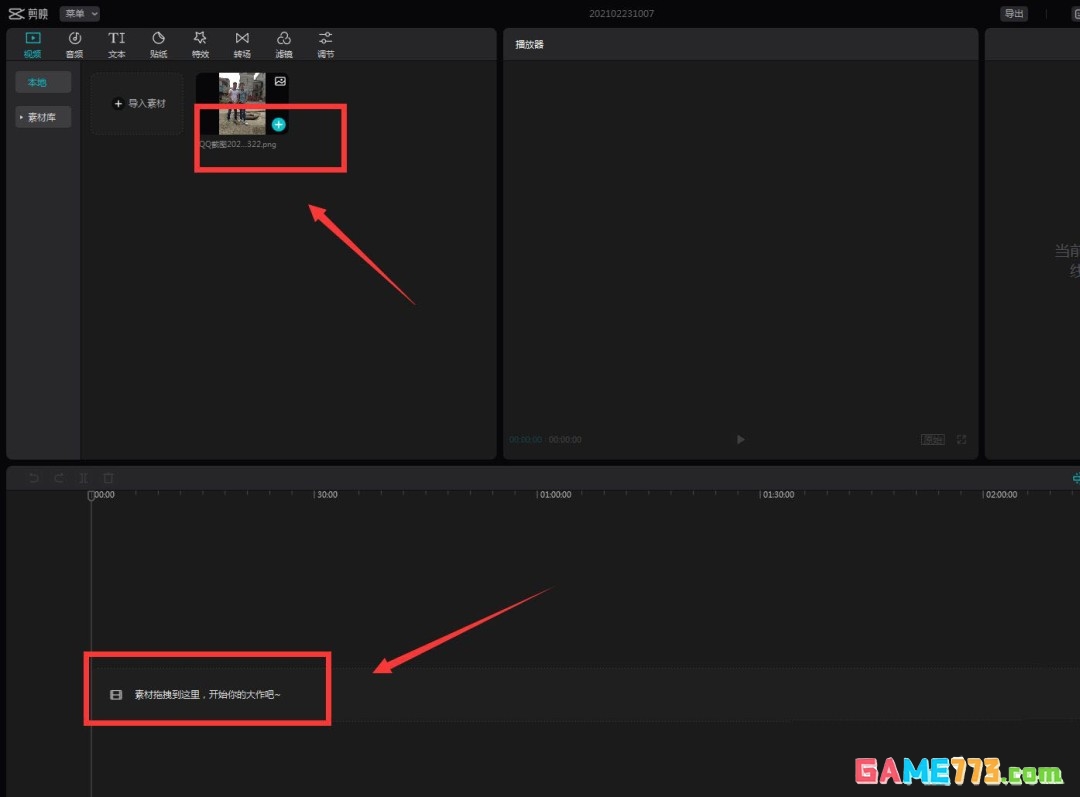Open the 调节 (Adjust) panel
The width and height of the screenshot is (1080, 797).
coord(325,44)
